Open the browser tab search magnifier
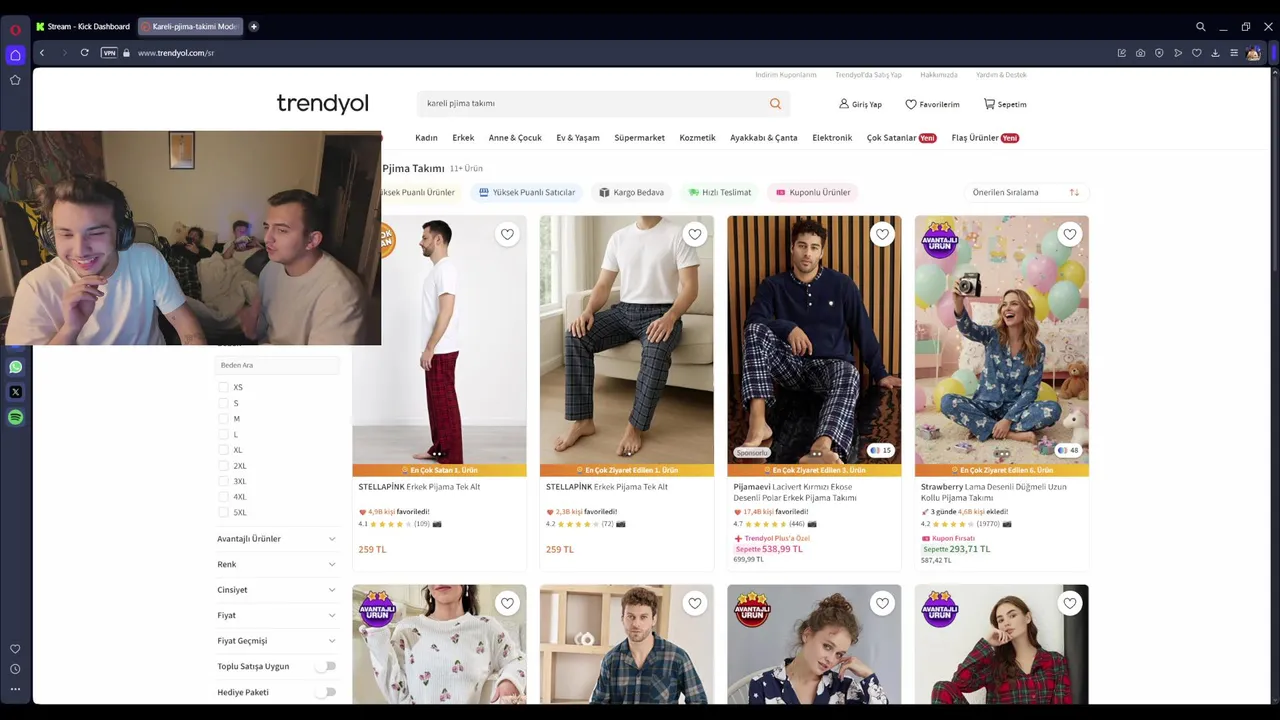This screenshot has height=720, width=1280. tap(1200, 27)
